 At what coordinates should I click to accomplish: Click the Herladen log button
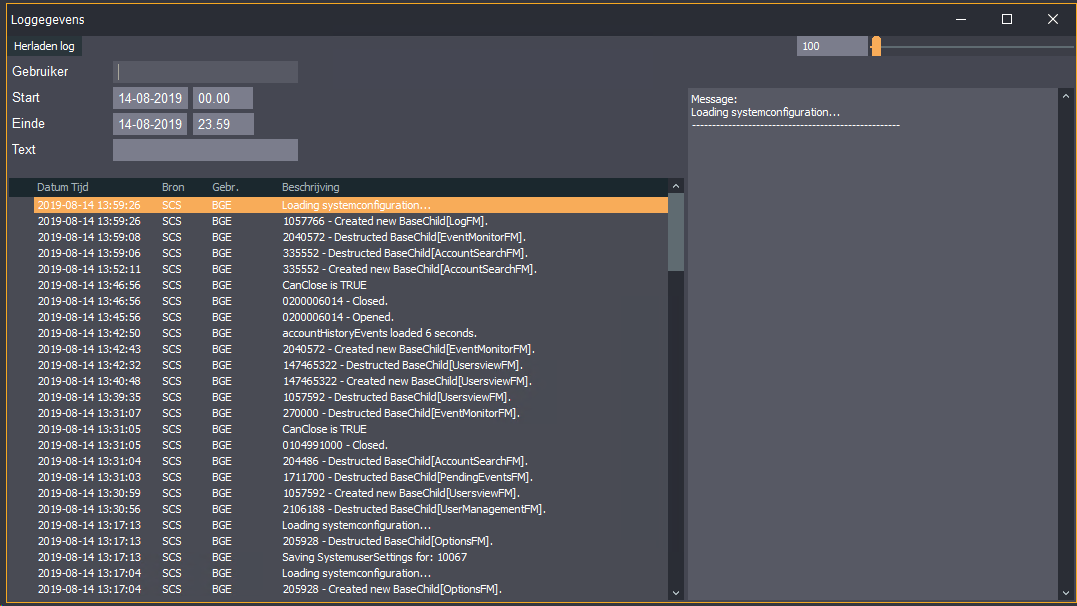(44, 46)
